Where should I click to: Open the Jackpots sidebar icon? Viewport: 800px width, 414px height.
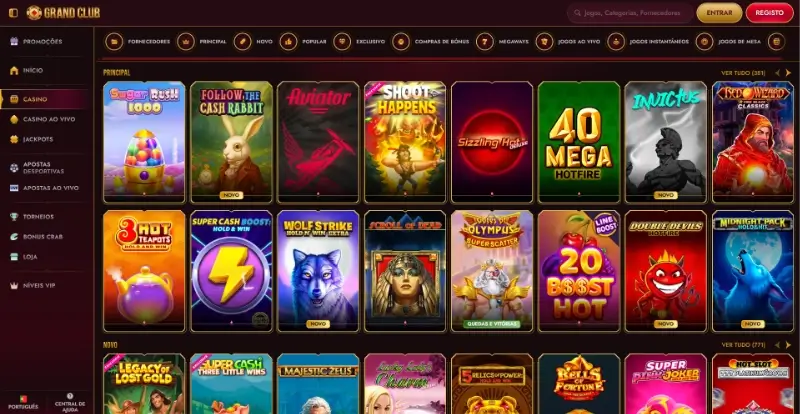click(x=14, y=139)
